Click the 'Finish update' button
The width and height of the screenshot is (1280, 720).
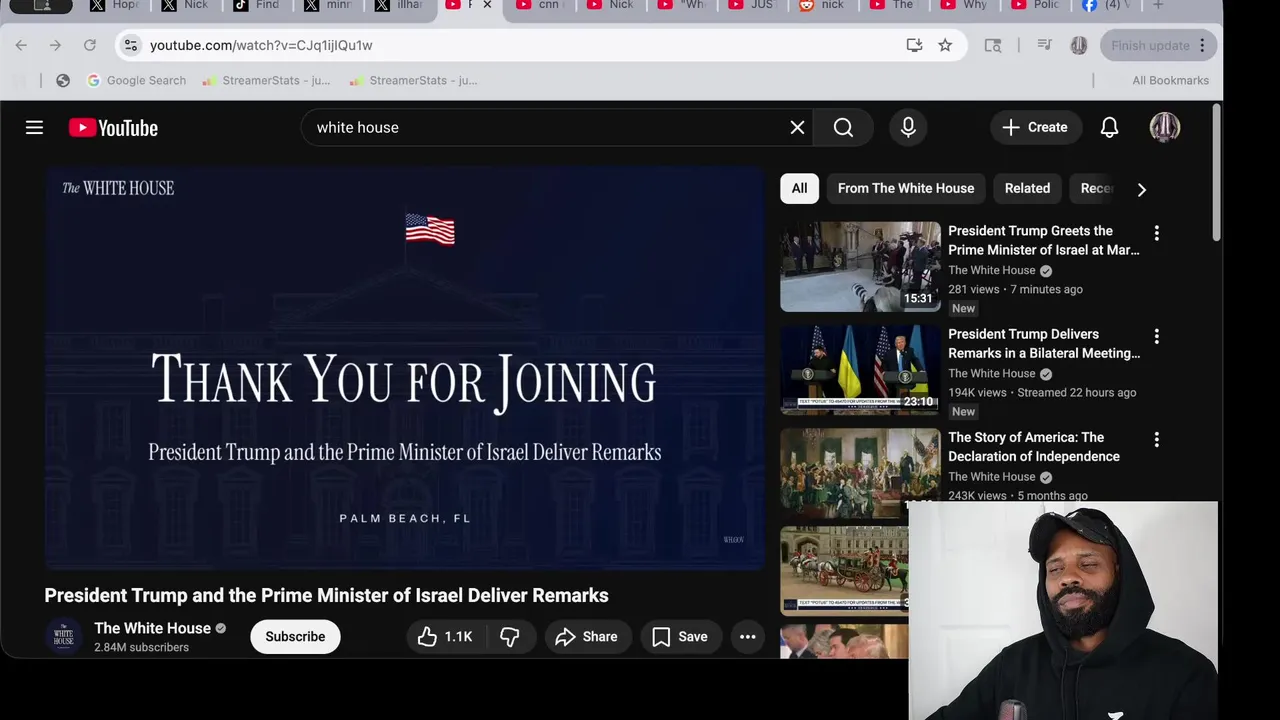click(1158, 45)
